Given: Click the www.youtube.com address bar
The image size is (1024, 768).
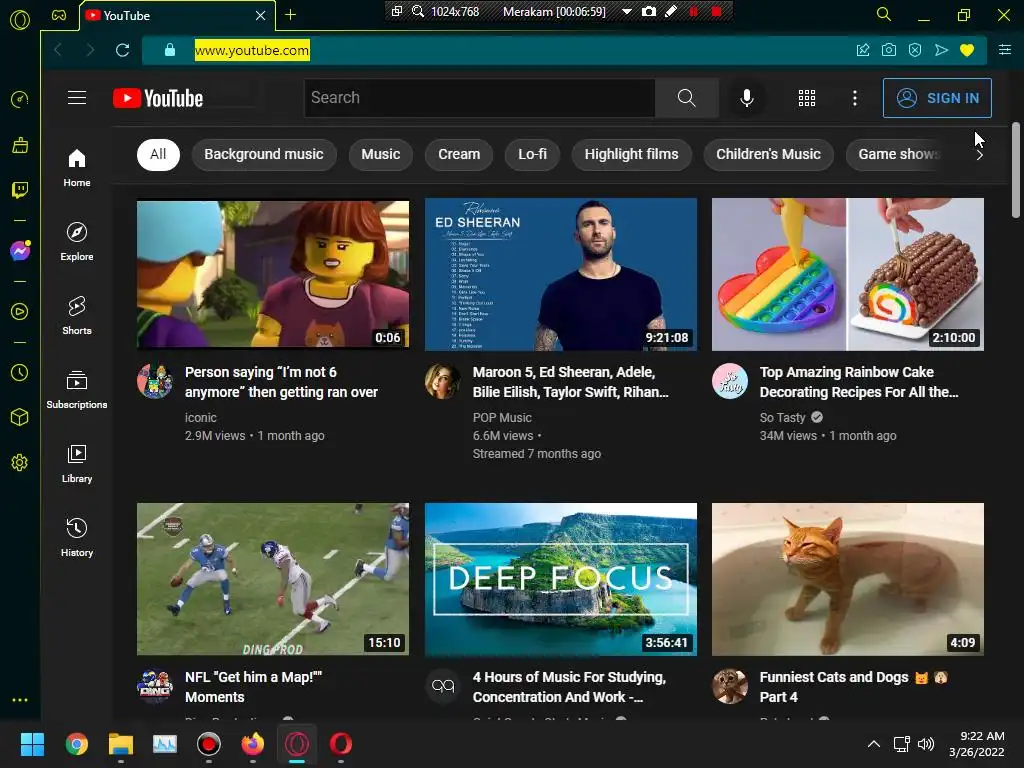Looking at the screenshot, I should pyautogui.click(x=252, y=50).
